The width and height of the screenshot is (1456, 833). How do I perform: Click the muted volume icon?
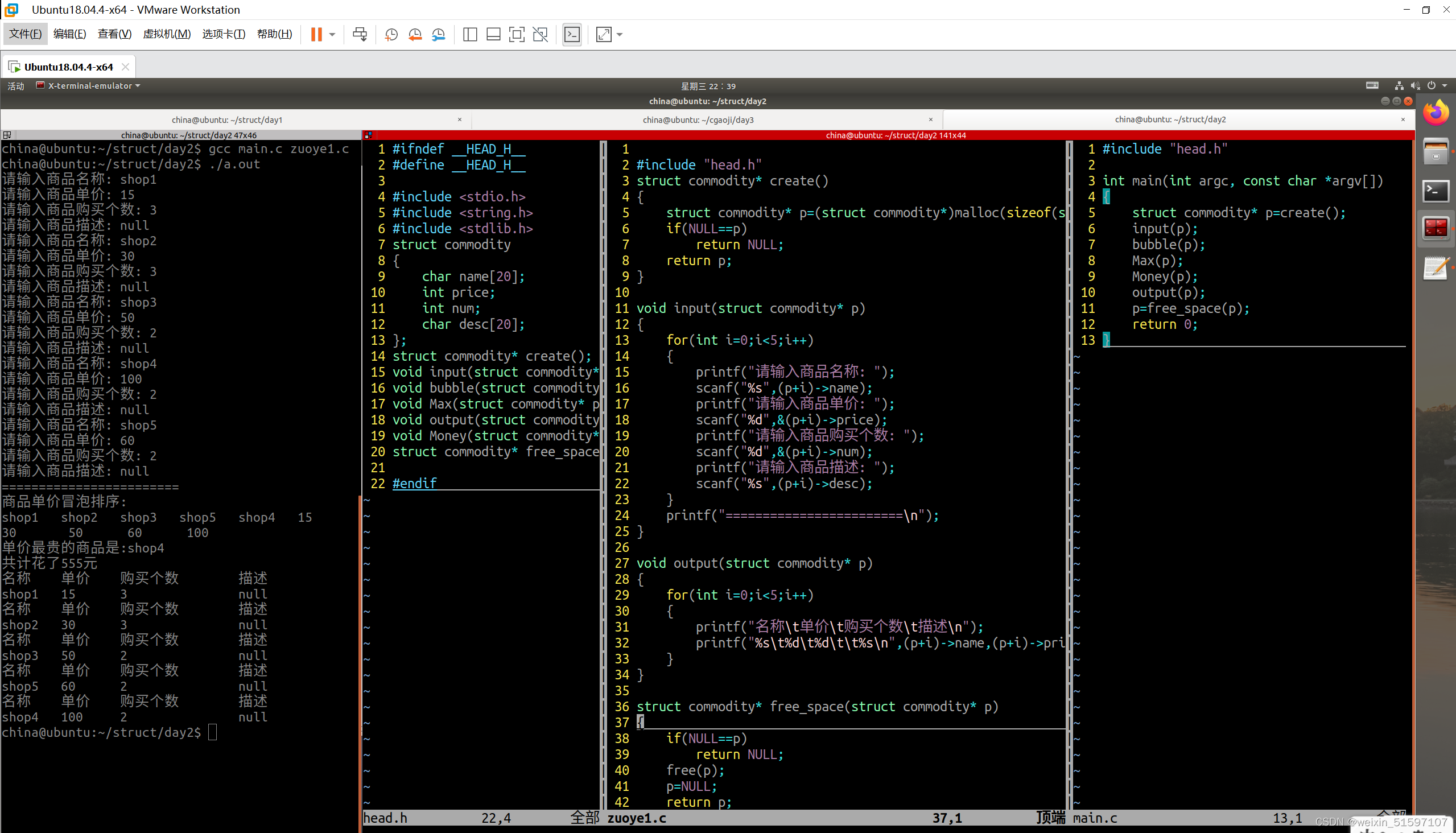(1416, 86)
